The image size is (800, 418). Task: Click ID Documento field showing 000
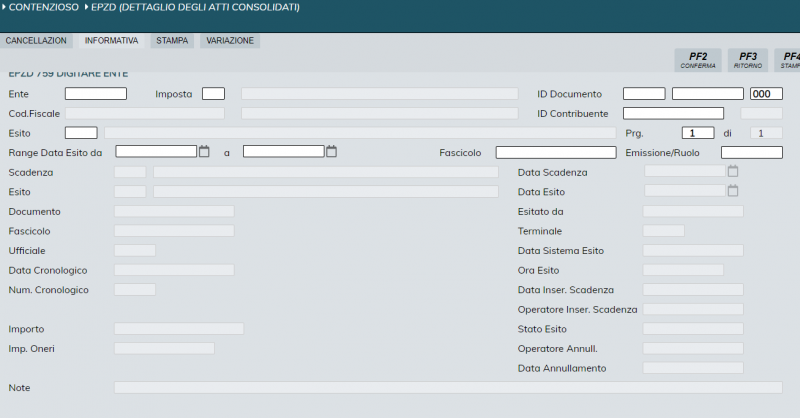pos(766,94)
